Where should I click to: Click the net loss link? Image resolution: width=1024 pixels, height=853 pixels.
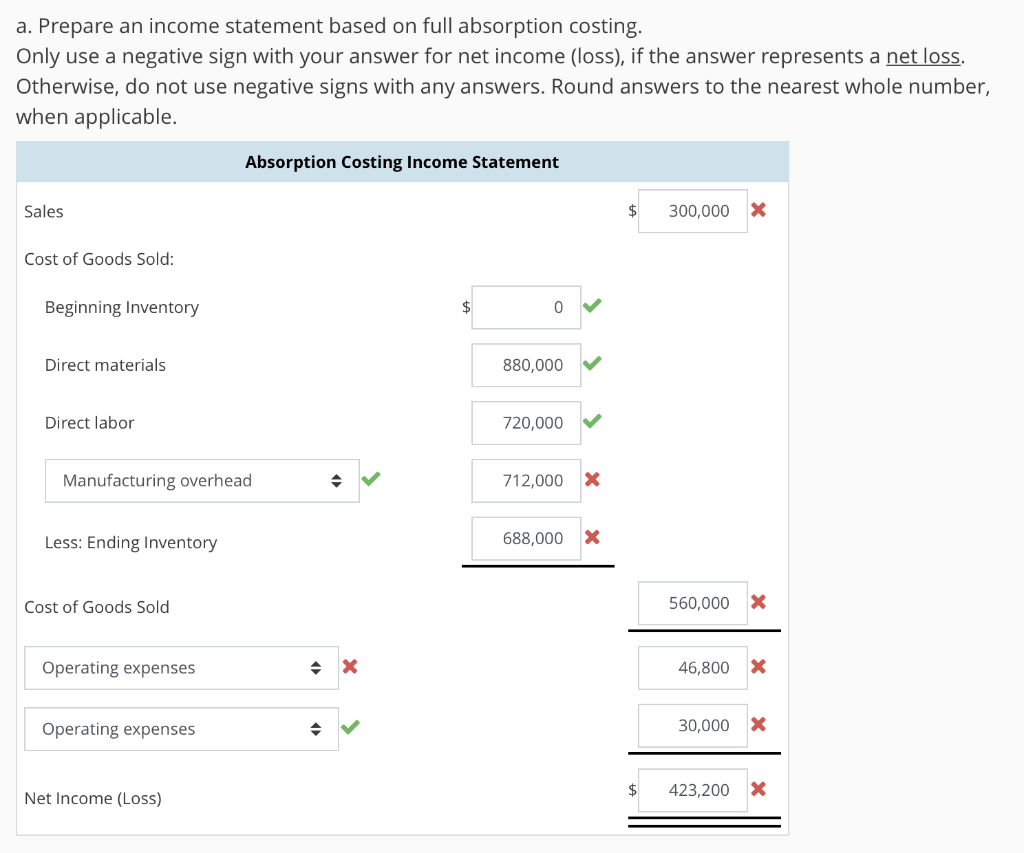[x=921, y=56]
